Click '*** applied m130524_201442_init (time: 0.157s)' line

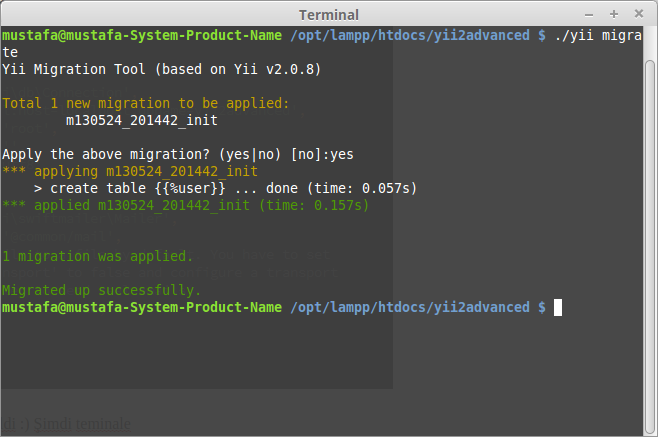(x=185, y=205)
